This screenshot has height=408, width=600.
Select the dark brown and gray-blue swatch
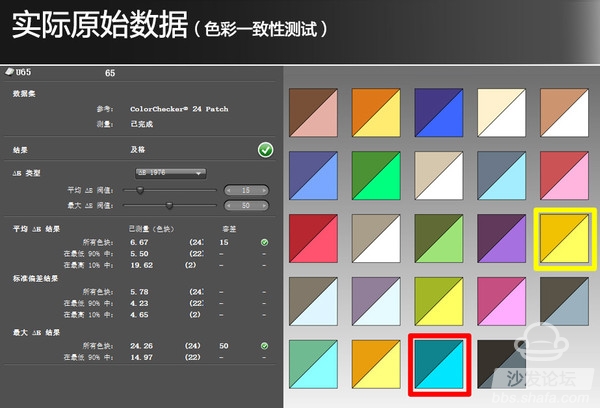[564, 302]
